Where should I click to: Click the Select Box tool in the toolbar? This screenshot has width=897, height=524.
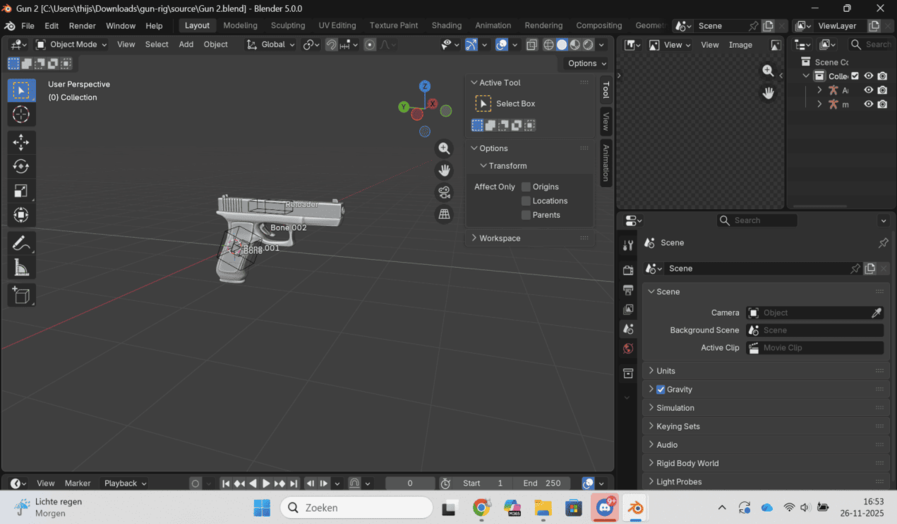21,90
